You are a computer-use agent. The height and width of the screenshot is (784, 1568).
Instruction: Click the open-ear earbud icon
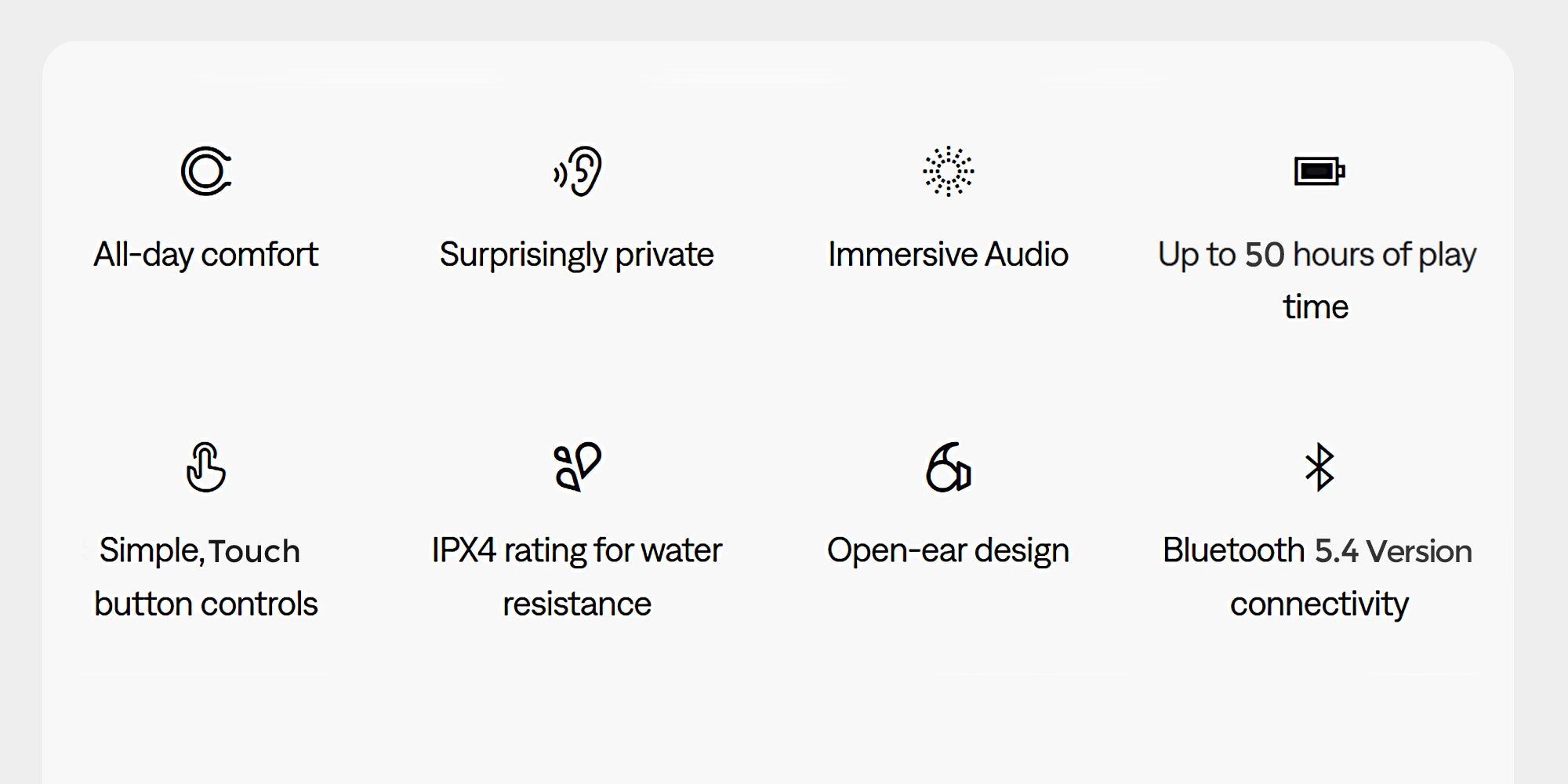click(948, 467)
